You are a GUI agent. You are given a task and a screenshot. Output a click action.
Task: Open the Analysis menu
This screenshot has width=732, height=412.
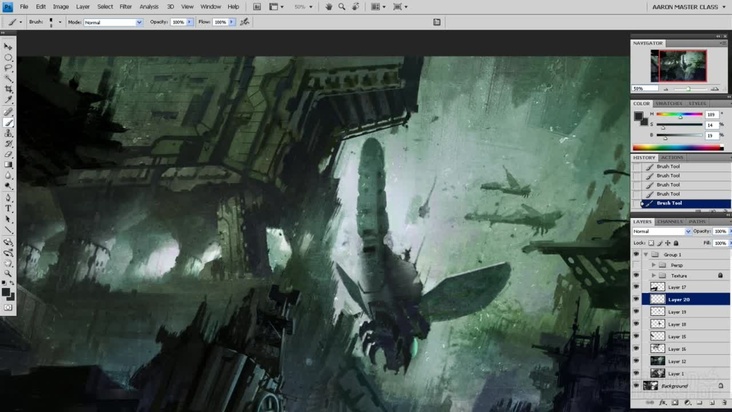pos(149,7)
